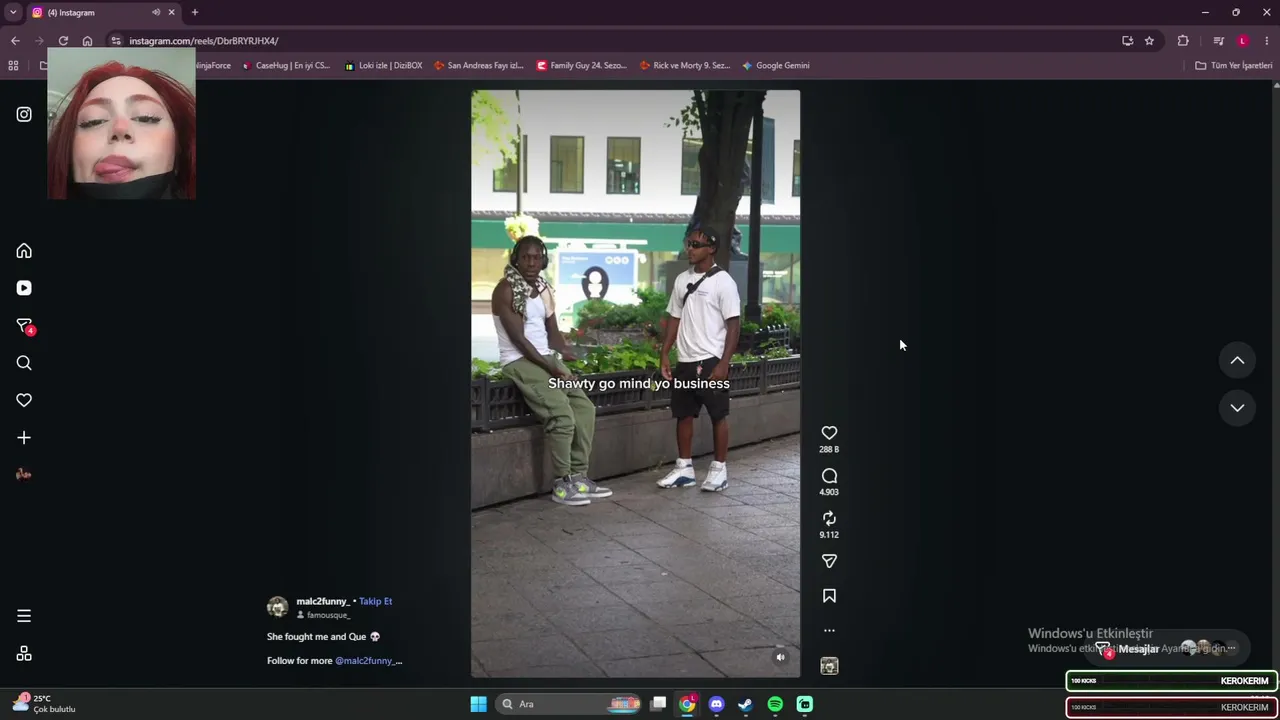This screenshot has height=720, width=1280.
Task: Open Windows Start menu
Action: click(478, 704)
